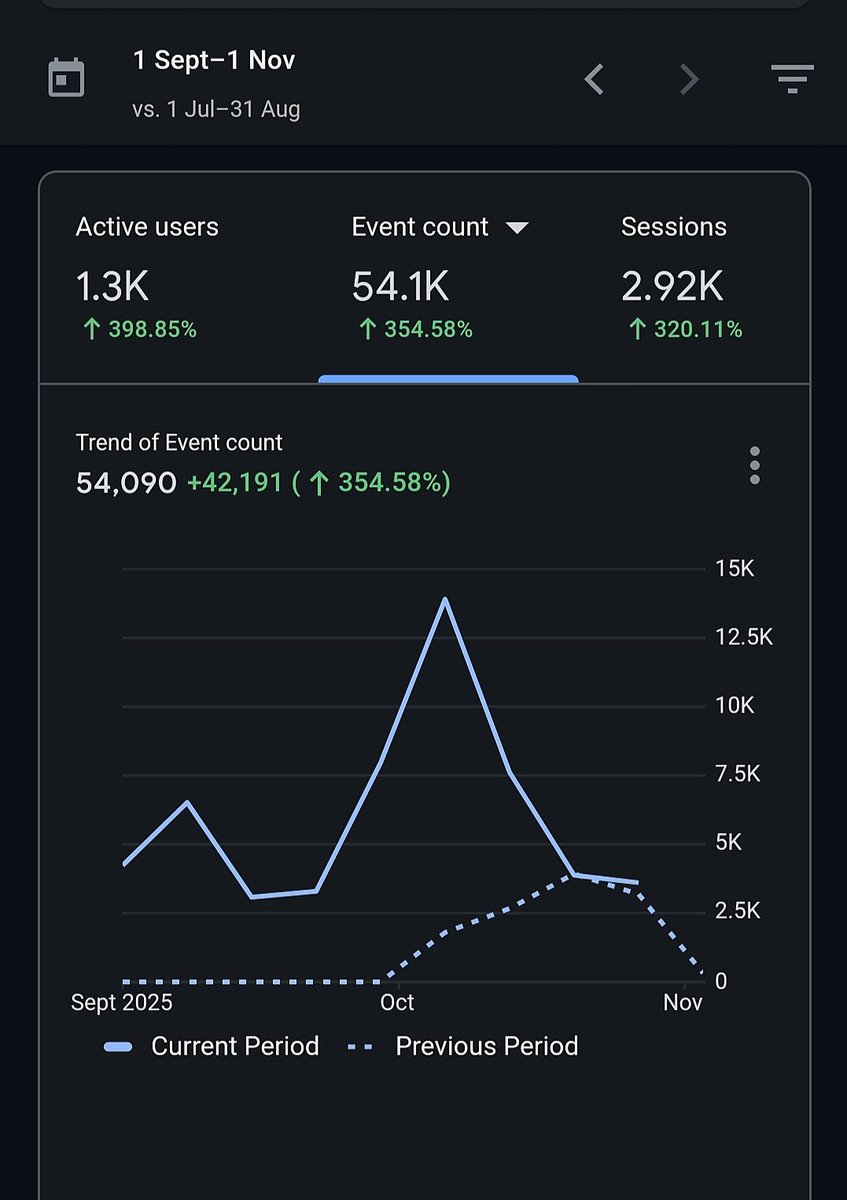Tap the +42,191 change value

235,484
